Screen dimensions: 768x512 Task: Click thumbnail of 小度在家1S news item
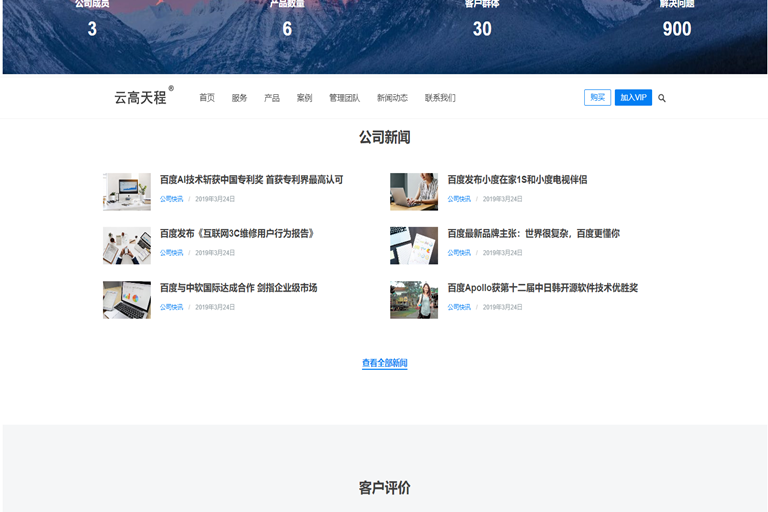pyautogui.click(x=414, y=192)
